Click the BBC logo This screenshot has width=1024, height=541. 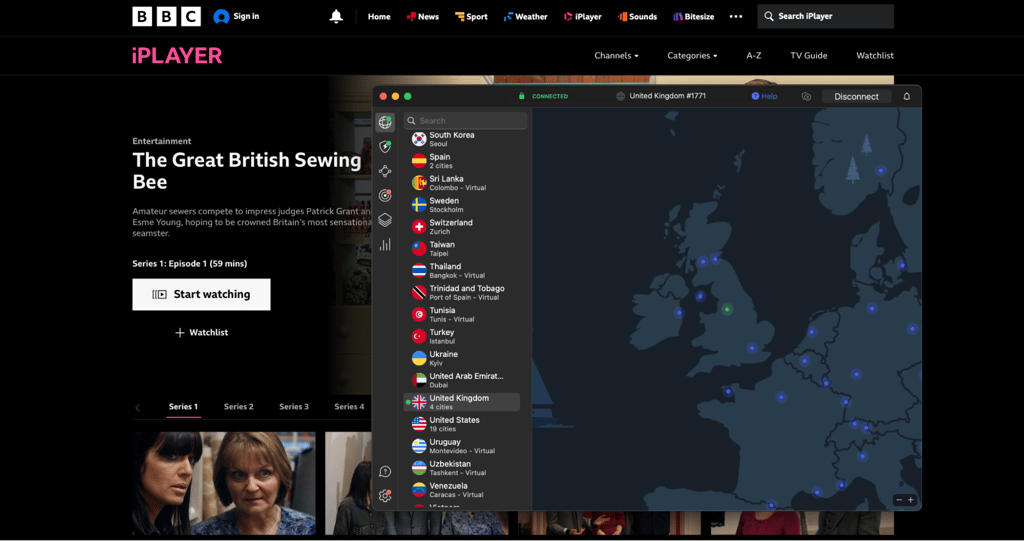167,16
